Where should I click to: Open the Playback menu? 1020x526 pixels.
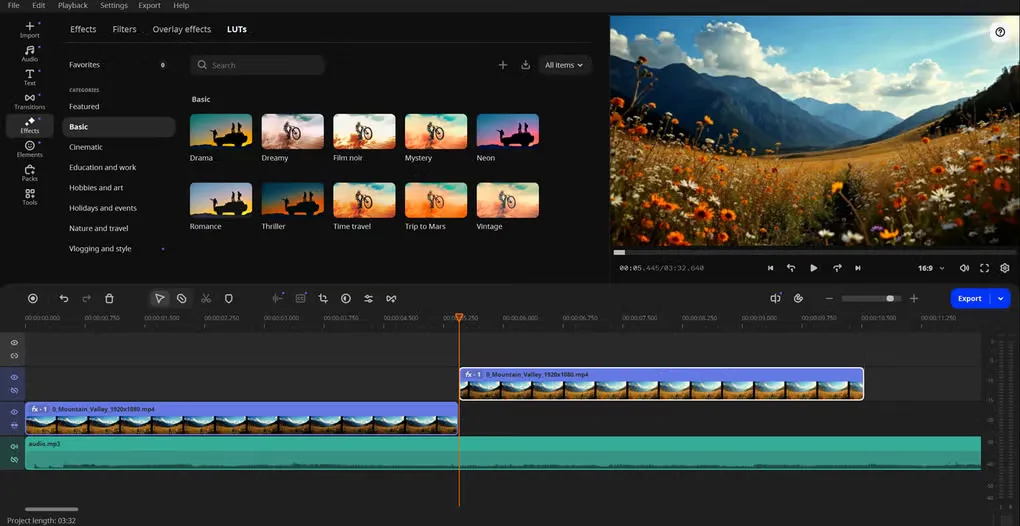73,5
